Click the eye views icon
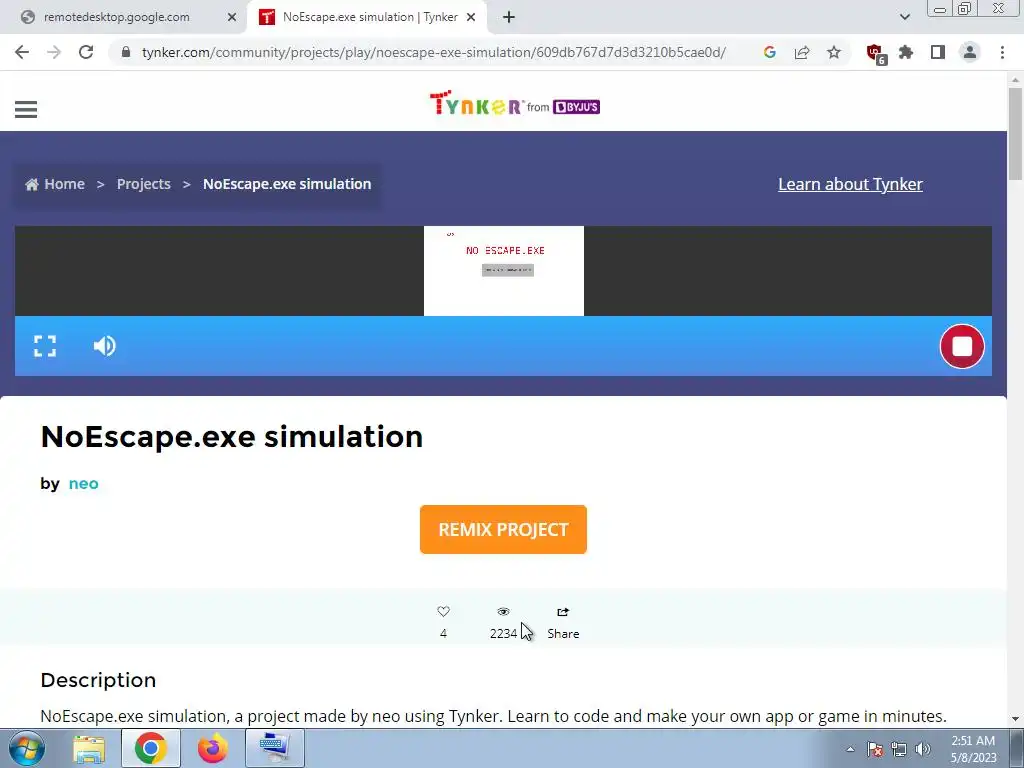This screenshot has height=768, width=1024. point(503,612)
